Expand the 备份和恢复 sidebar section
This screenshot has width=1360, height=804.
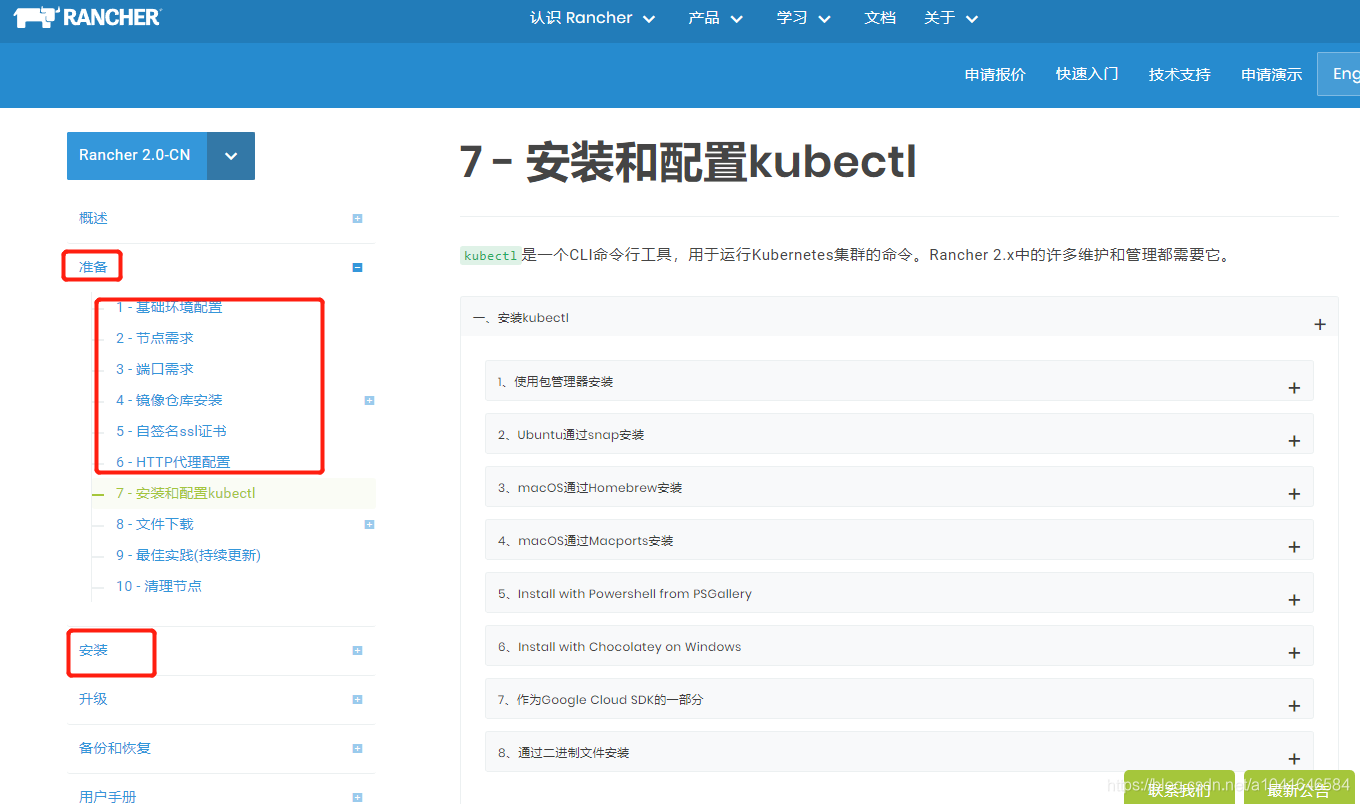coord(357,748)
